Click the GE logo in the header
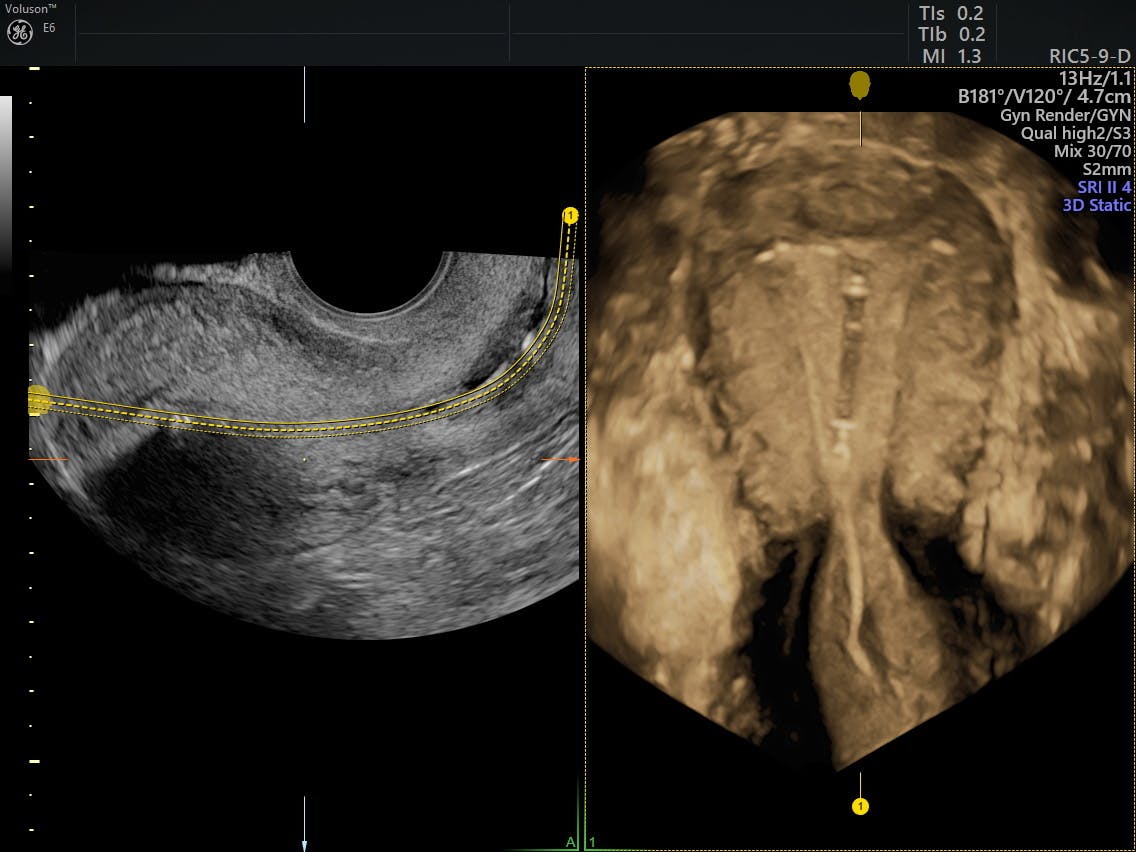Screen dimensions: 1136x852 (x=19, y=32)
